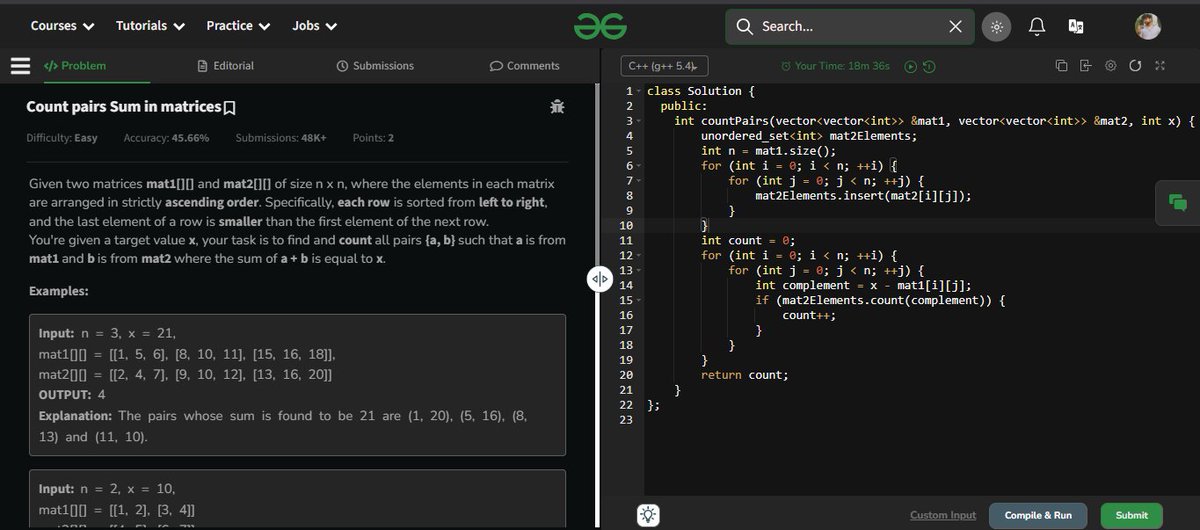Click the 'Input: n = 2, x = 10,' text
Viewport: 1200px width, 530px height.
[107, 490]
